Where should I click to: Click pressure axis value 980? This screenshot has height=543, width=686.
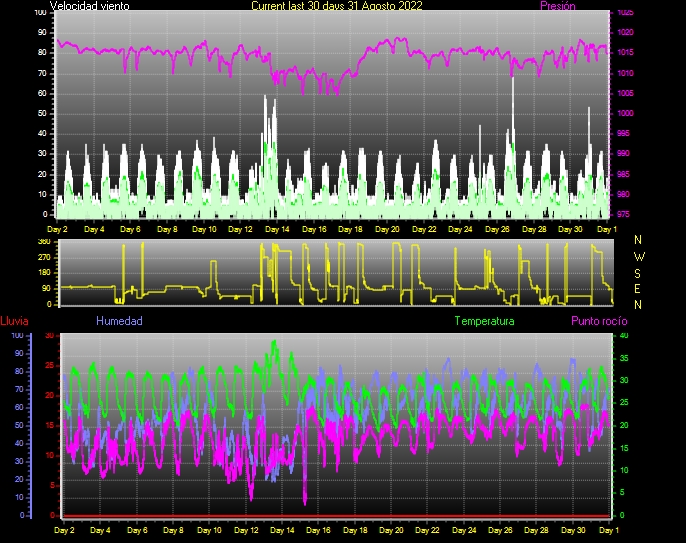click(x=623, y=194)
